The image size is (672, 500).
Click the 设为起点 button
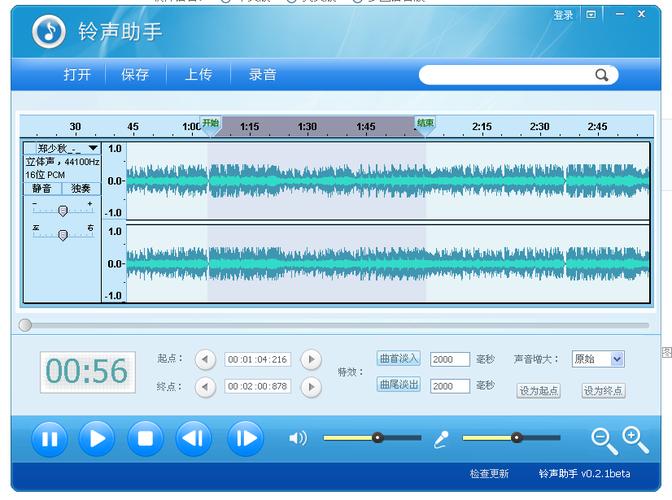(539, 391)
